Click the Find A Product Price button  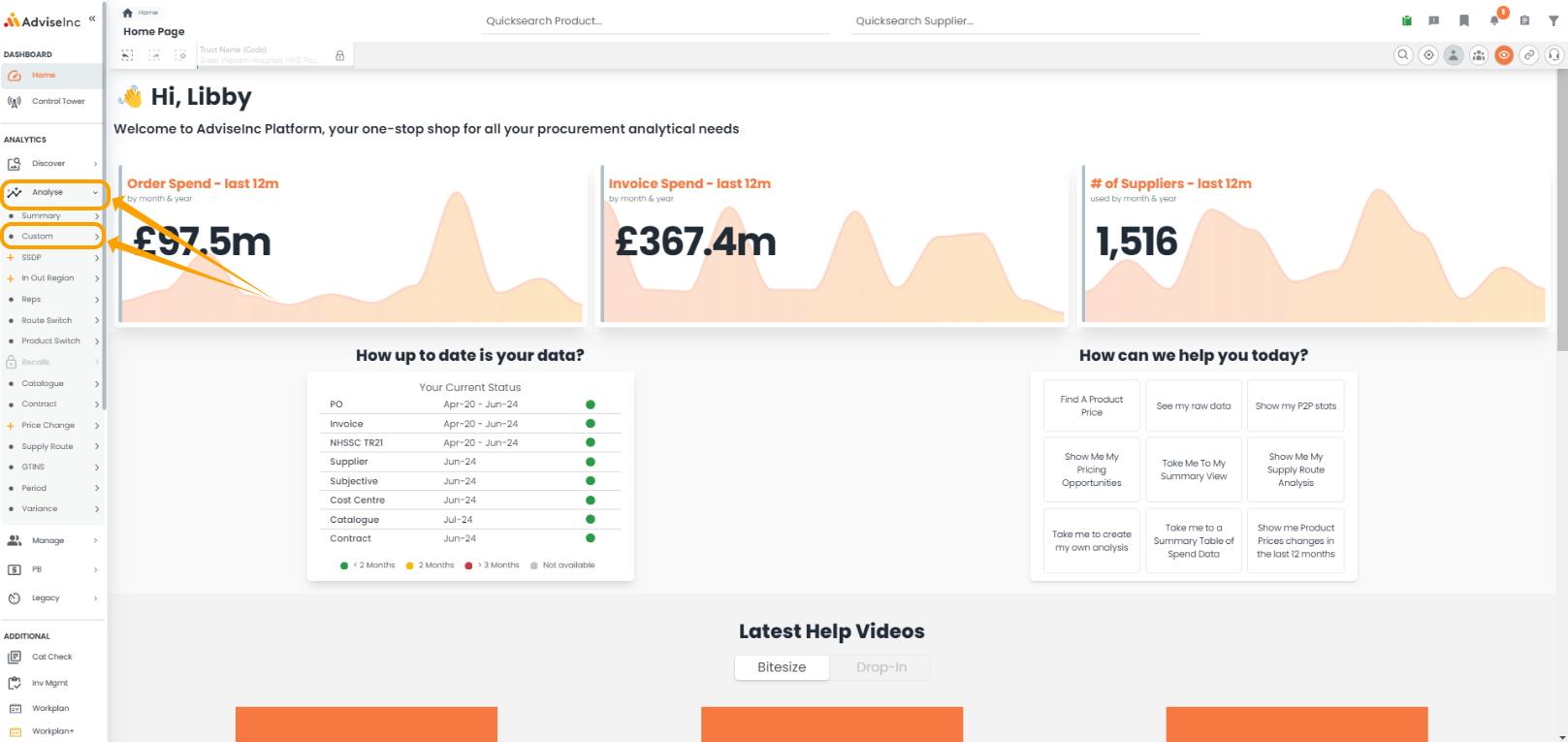(x=1092, y=405)
